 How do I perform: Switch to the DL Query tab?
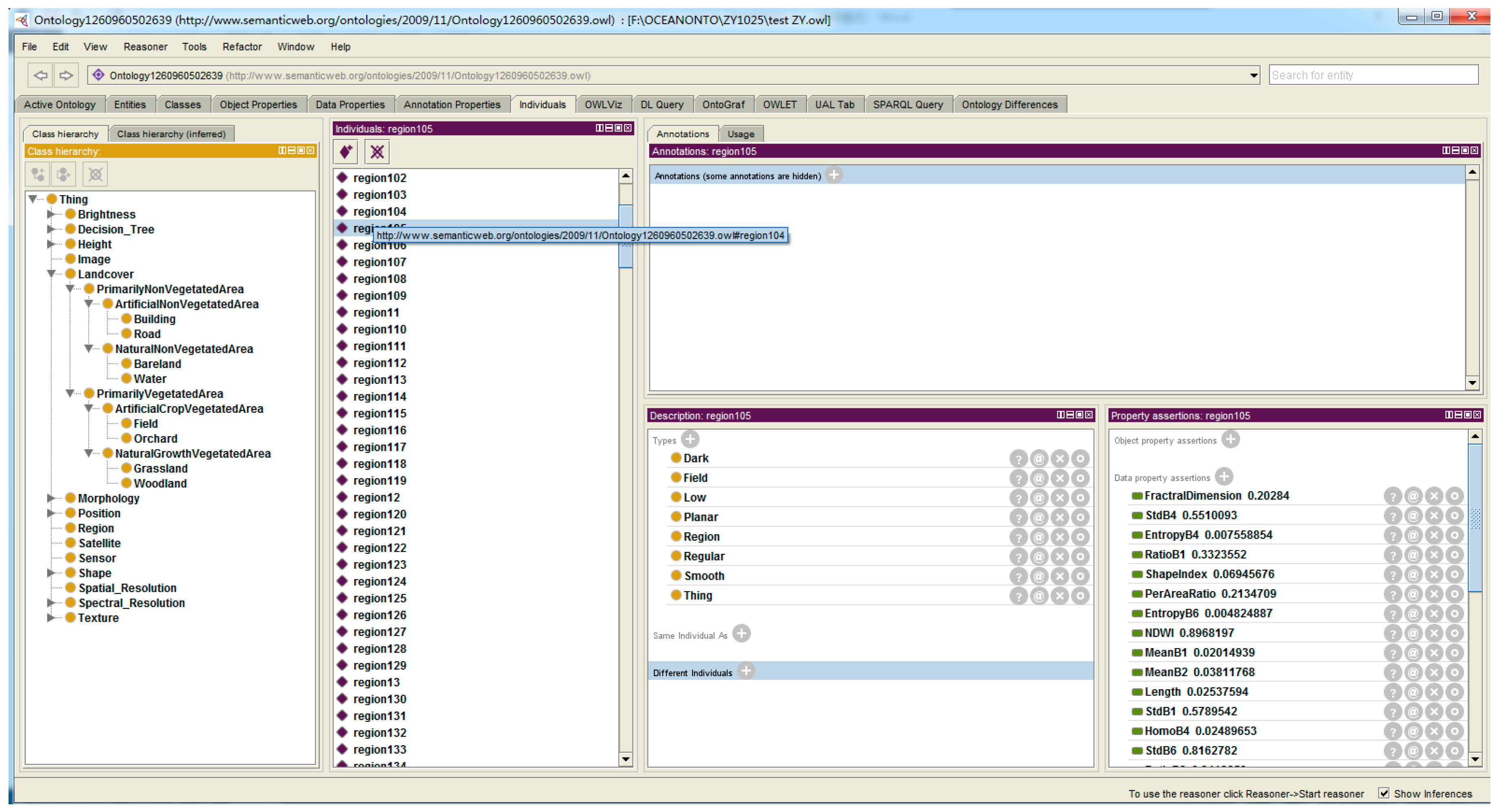pyautogui.click(x=661, y=104)
